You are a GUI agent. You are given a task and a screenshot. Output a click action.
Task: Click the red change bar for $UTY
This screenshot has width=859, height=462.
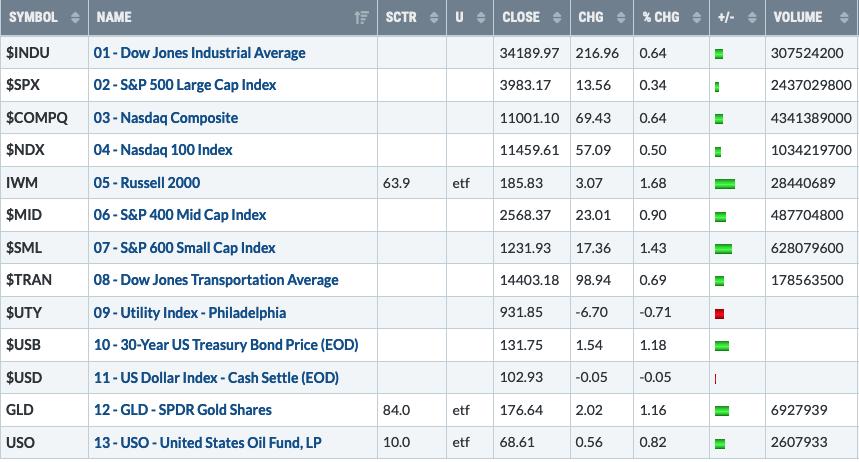click(720, 313)
